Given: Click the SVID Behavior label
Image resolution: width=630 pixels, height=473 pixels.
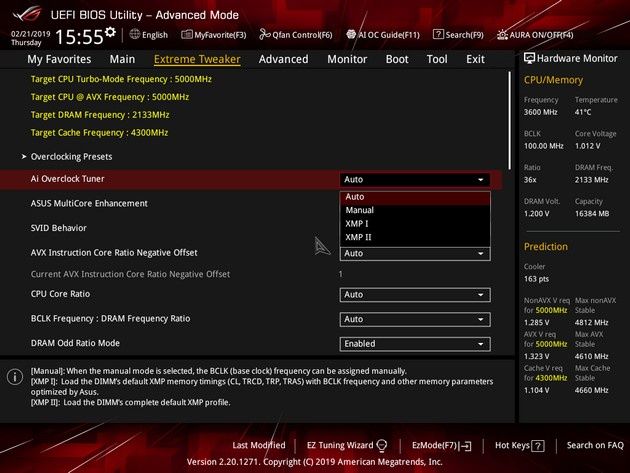Looking at the screenshot, I should (59, 228).
